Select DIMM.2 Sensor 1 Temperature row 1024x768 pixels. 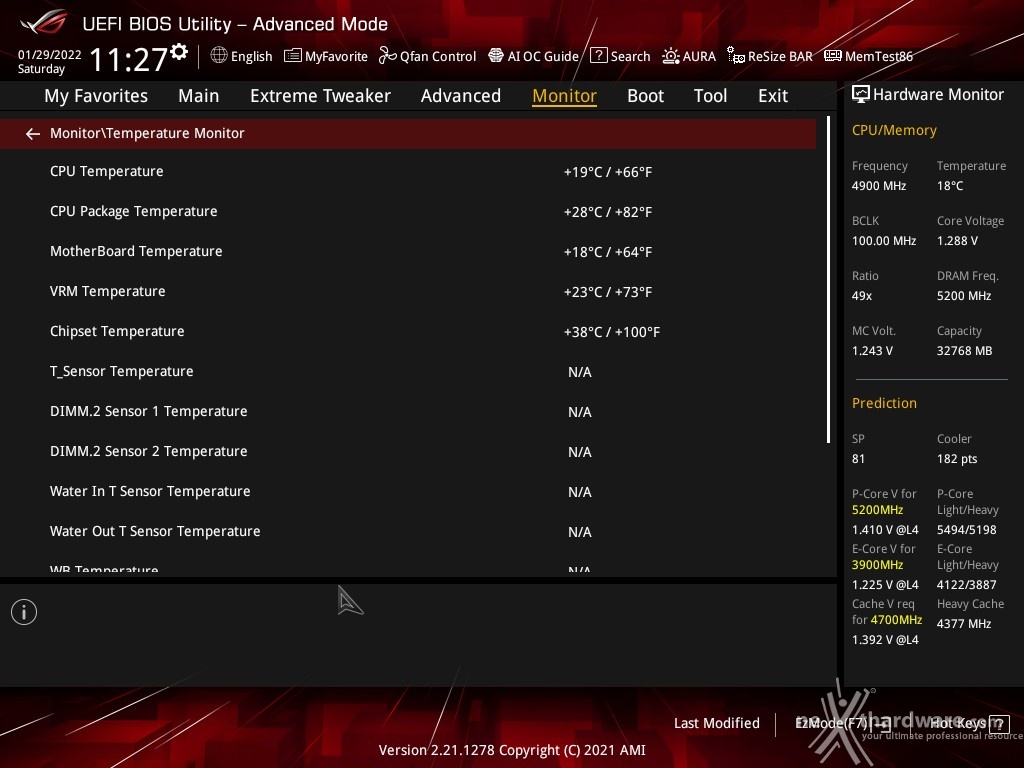[408, 411]
